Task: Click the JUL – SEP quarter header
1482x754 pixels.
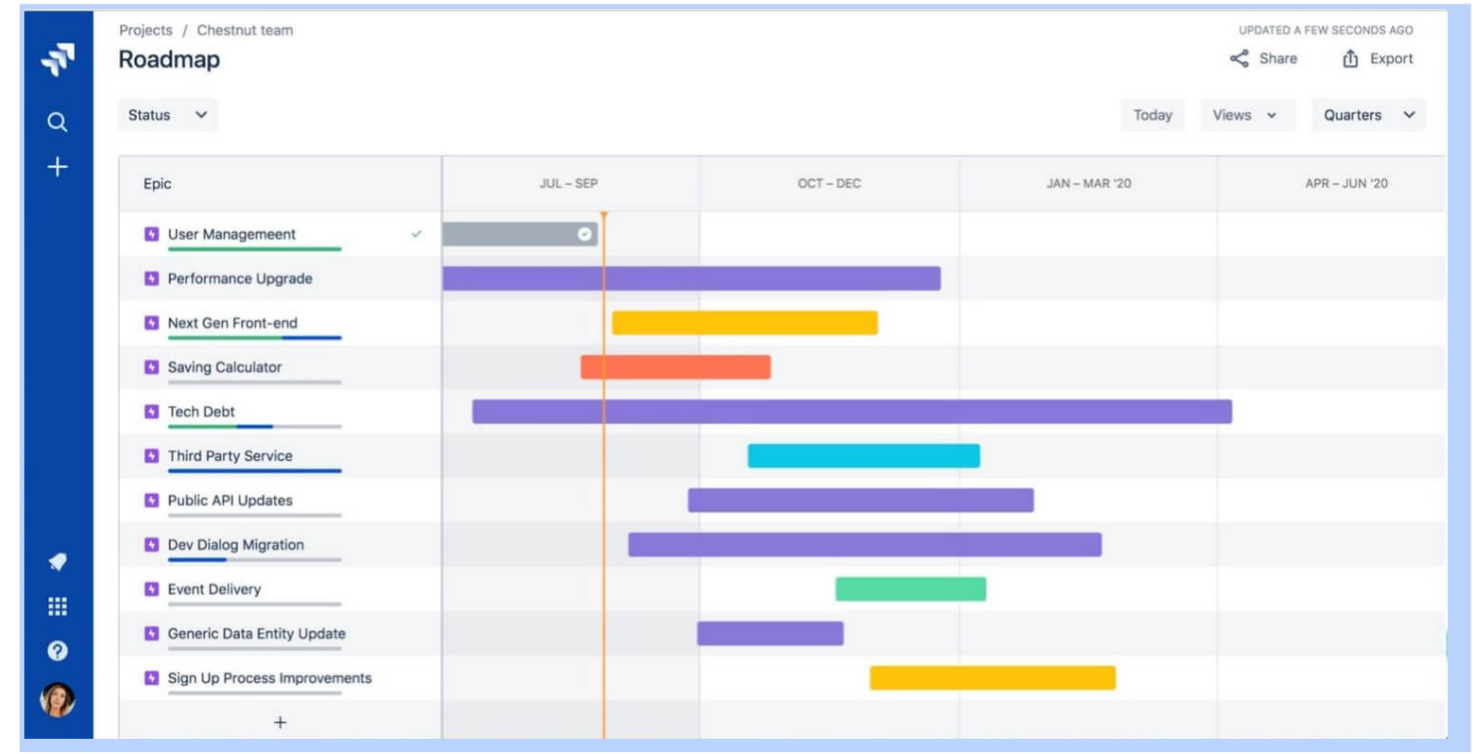Action: pyautogui.click(x=569, y=183)
